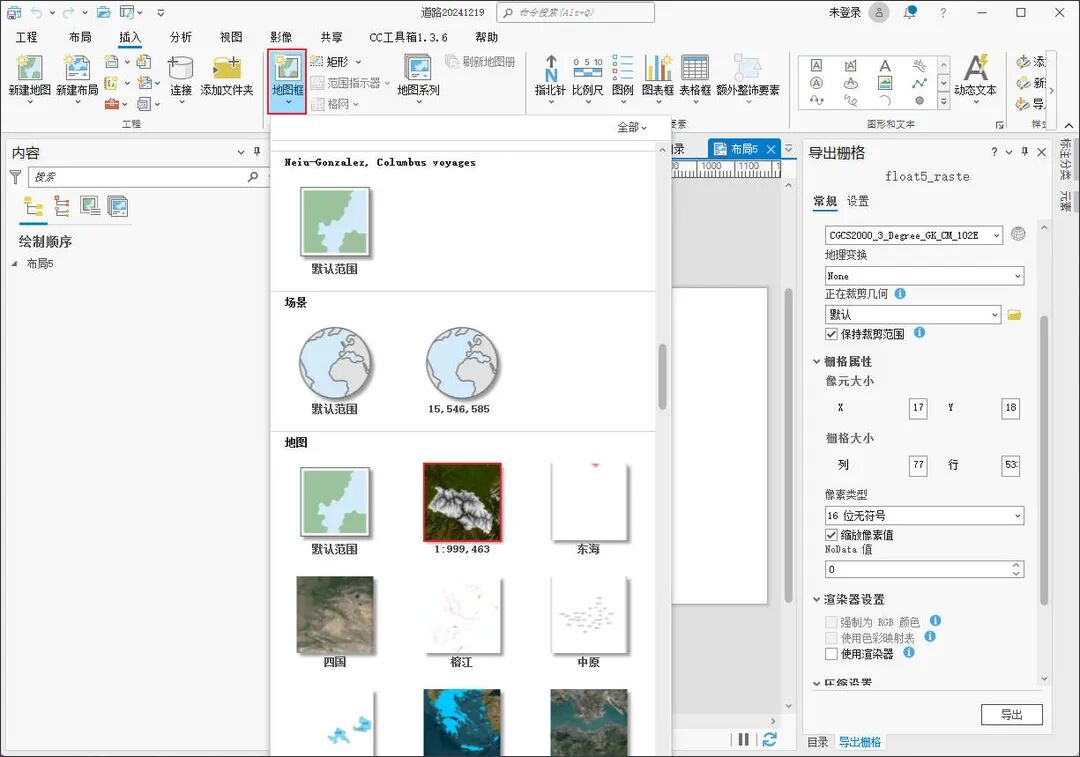Insert a 图例 (Legend) element
Image resolution: width=1080 pixels, height=757 pixels.
tap(623, 69)
